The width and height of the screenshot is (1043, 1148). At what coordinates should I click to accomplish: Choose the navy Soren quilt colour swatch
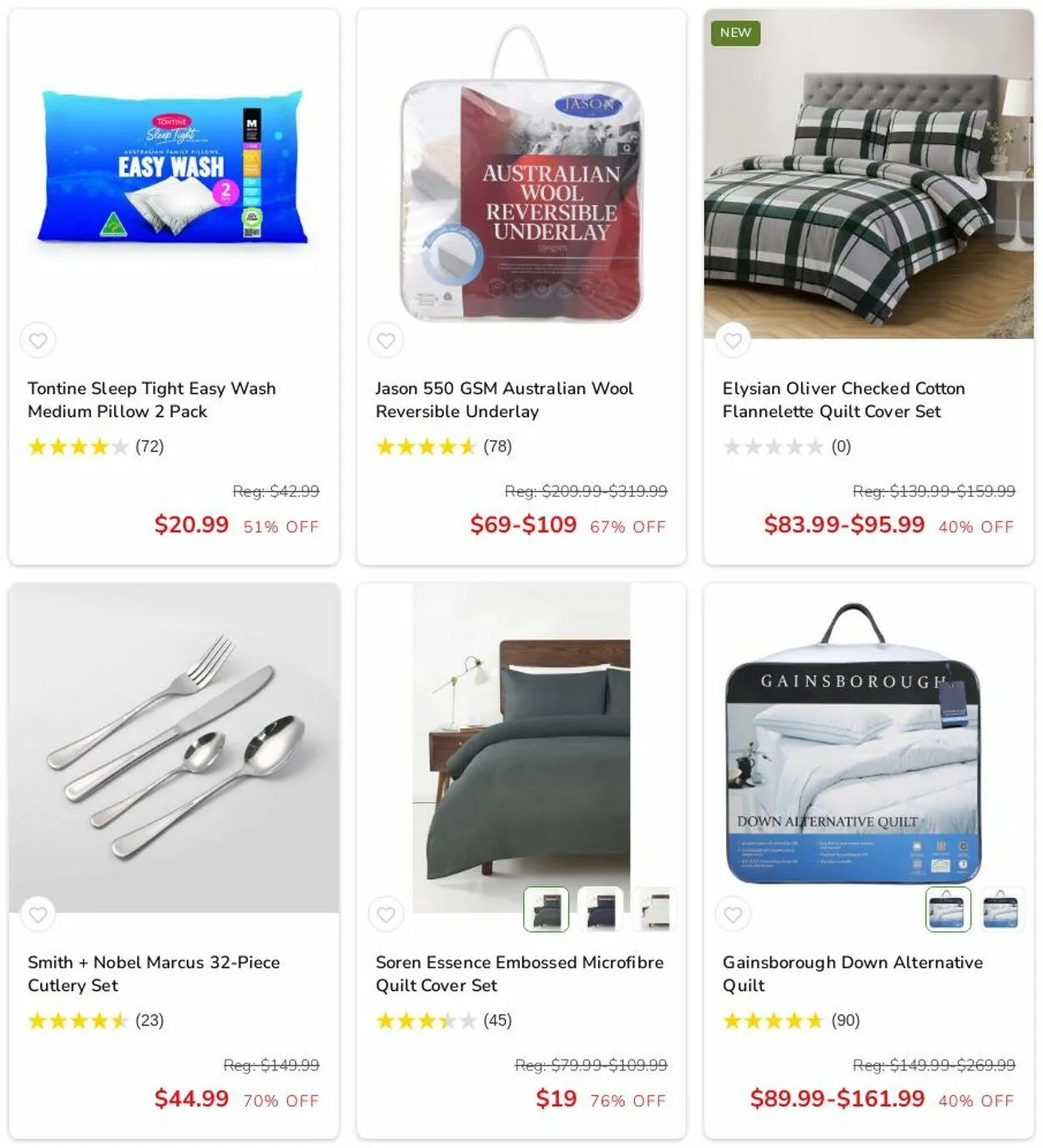600,909
